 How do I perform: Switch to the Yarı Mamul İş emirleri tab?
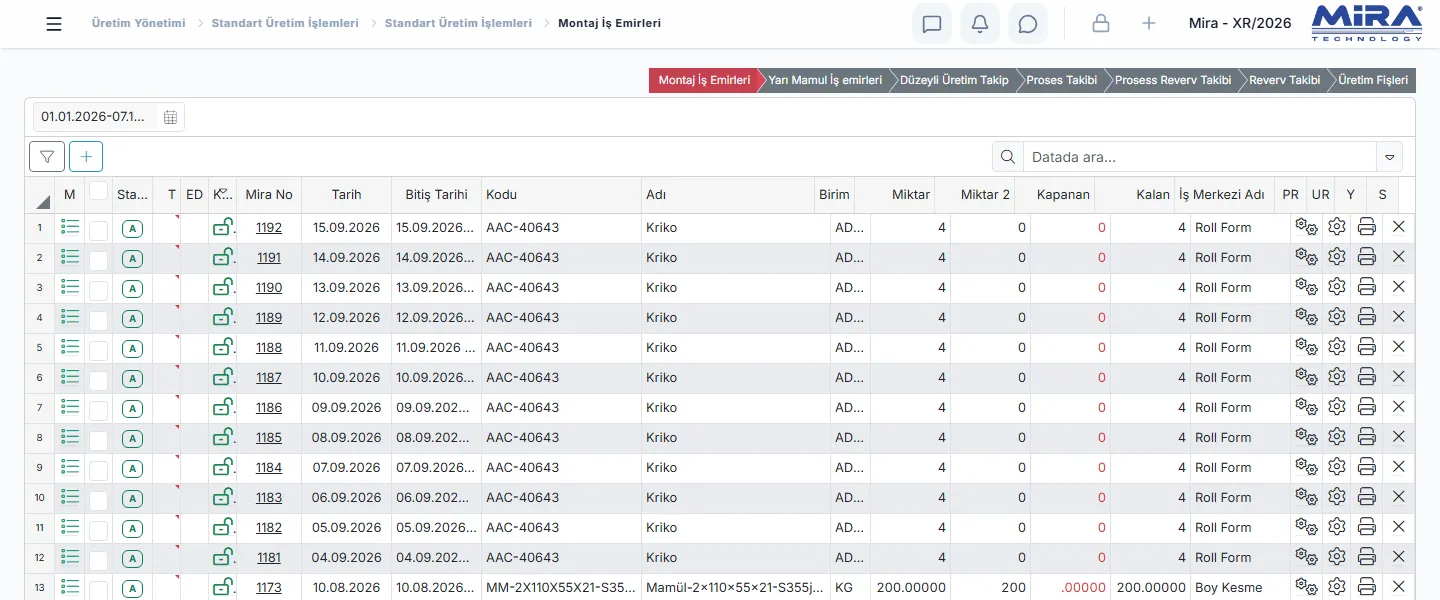tap(825, 80)
